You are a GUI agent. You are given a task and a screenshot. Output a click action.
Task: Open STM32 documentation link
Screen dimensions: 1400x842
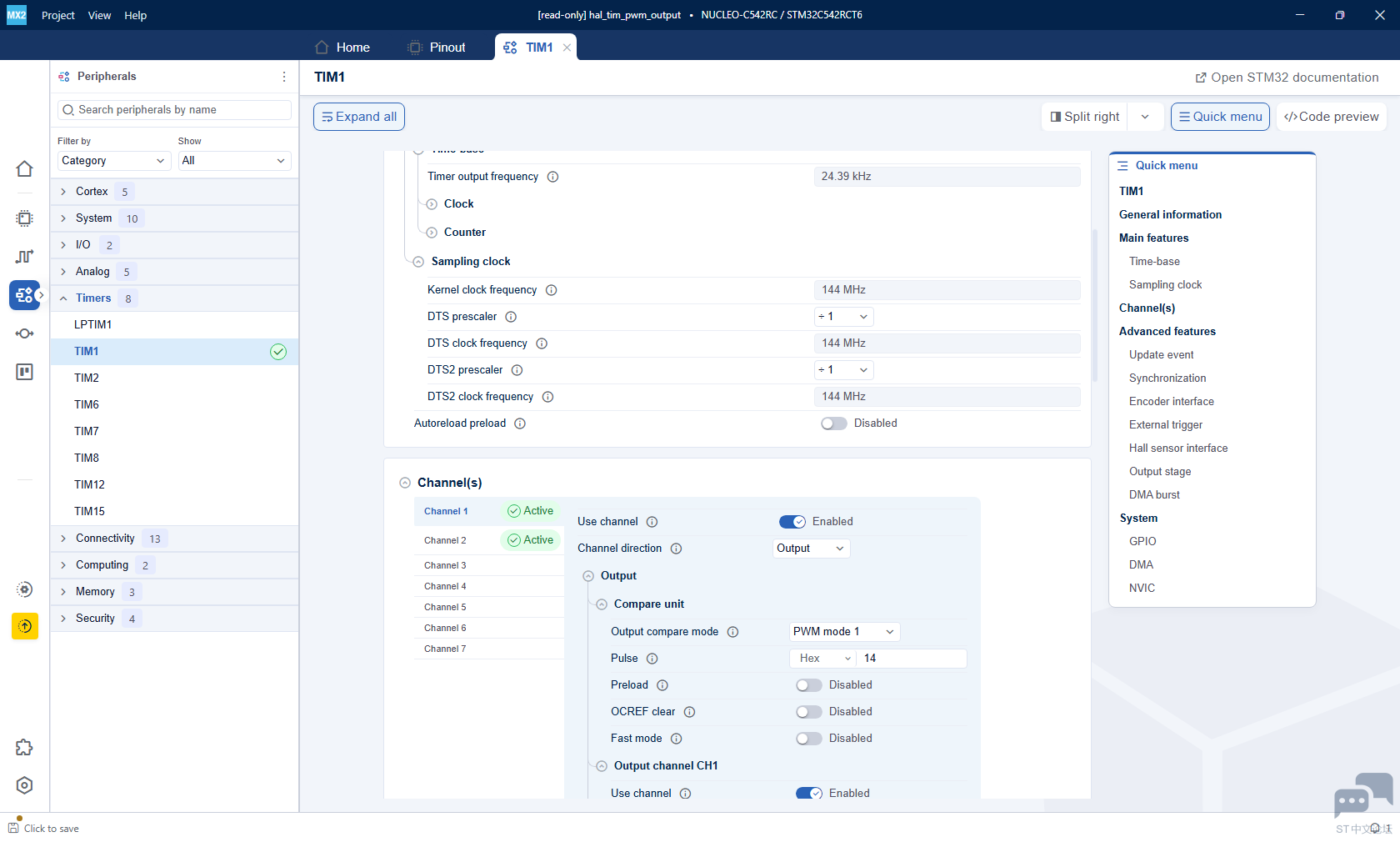click(1287, 78)
